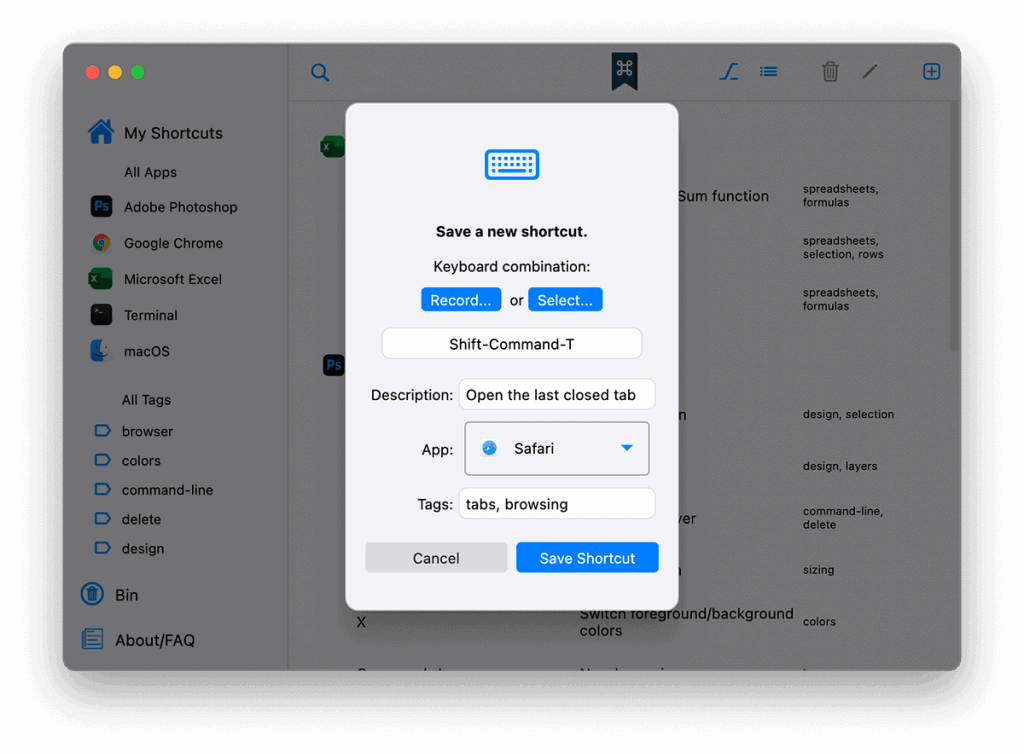Select the command-line tag label
1024x754 pixels.
pos(167,490)
